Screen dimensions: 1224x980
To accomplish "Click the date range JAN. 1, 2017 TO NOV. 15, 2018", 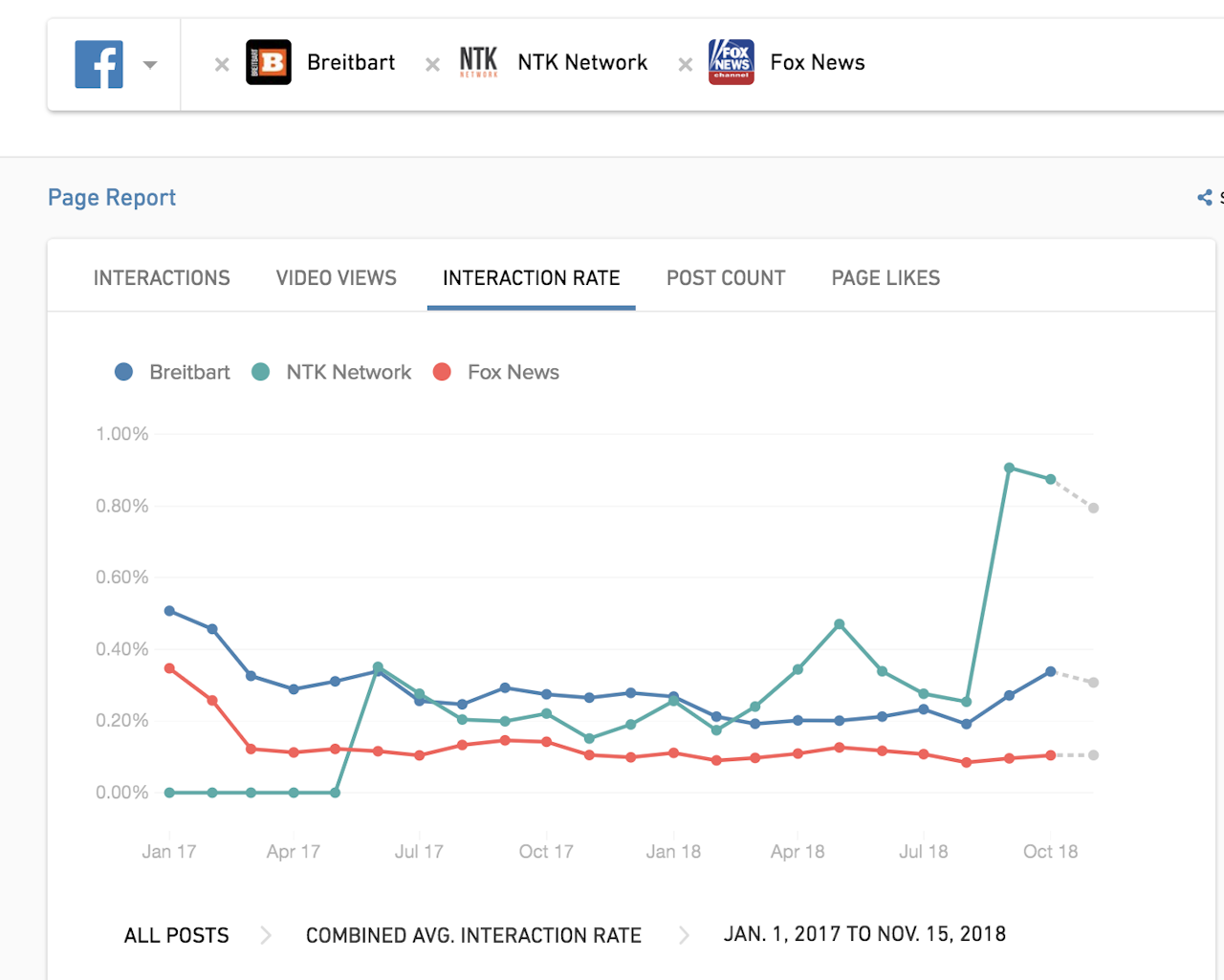I will tap(864, 935).
